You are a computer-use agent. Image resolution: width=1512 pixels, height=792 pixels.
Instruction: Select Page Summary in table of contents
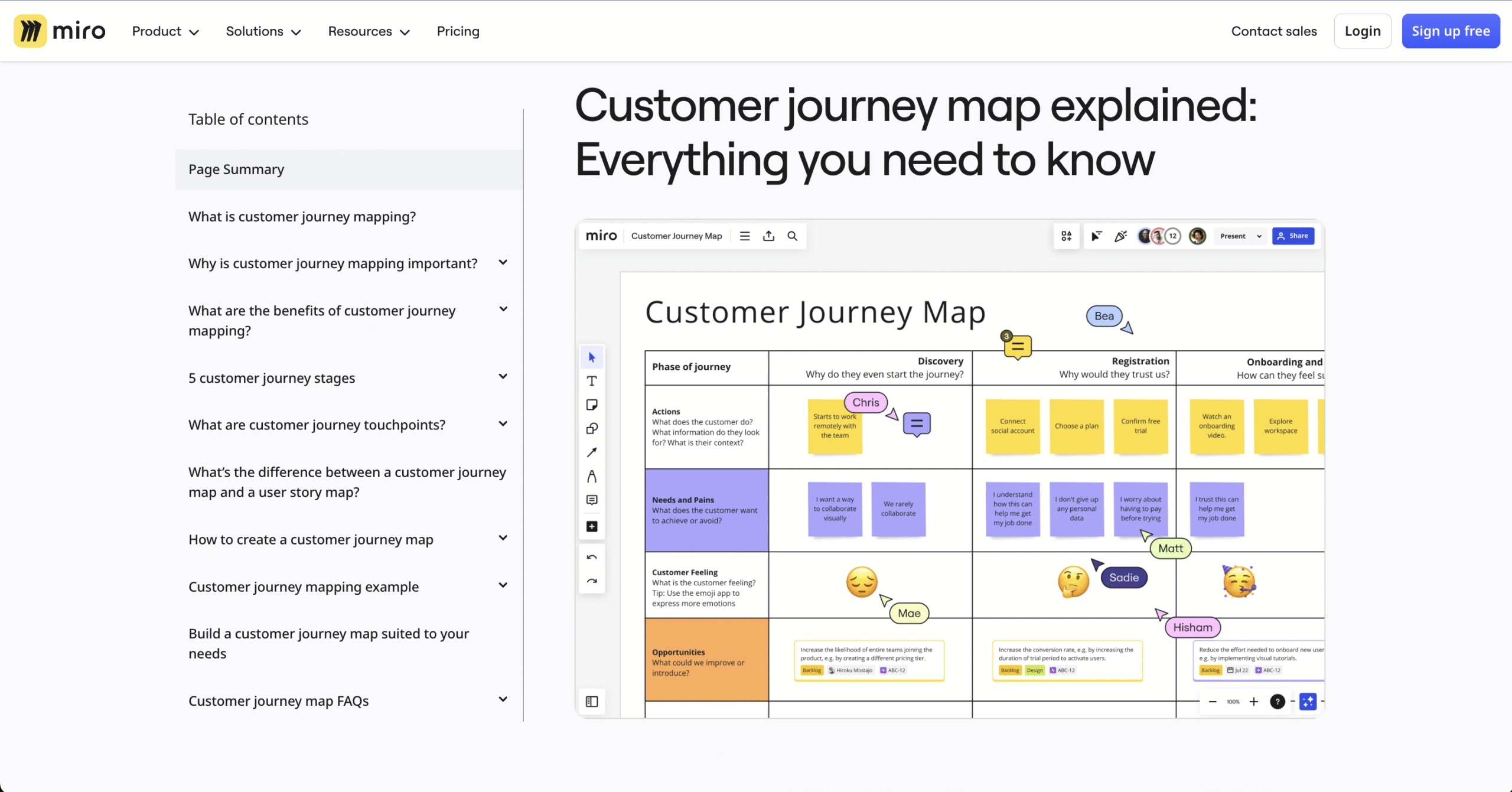(x=236, y=170)
